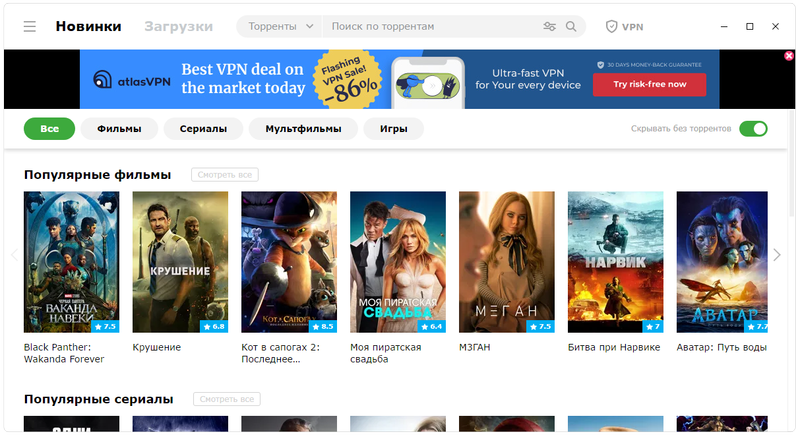Select the Игры category filter
This screenshot has height=435, width=800.
click(393, 129)
